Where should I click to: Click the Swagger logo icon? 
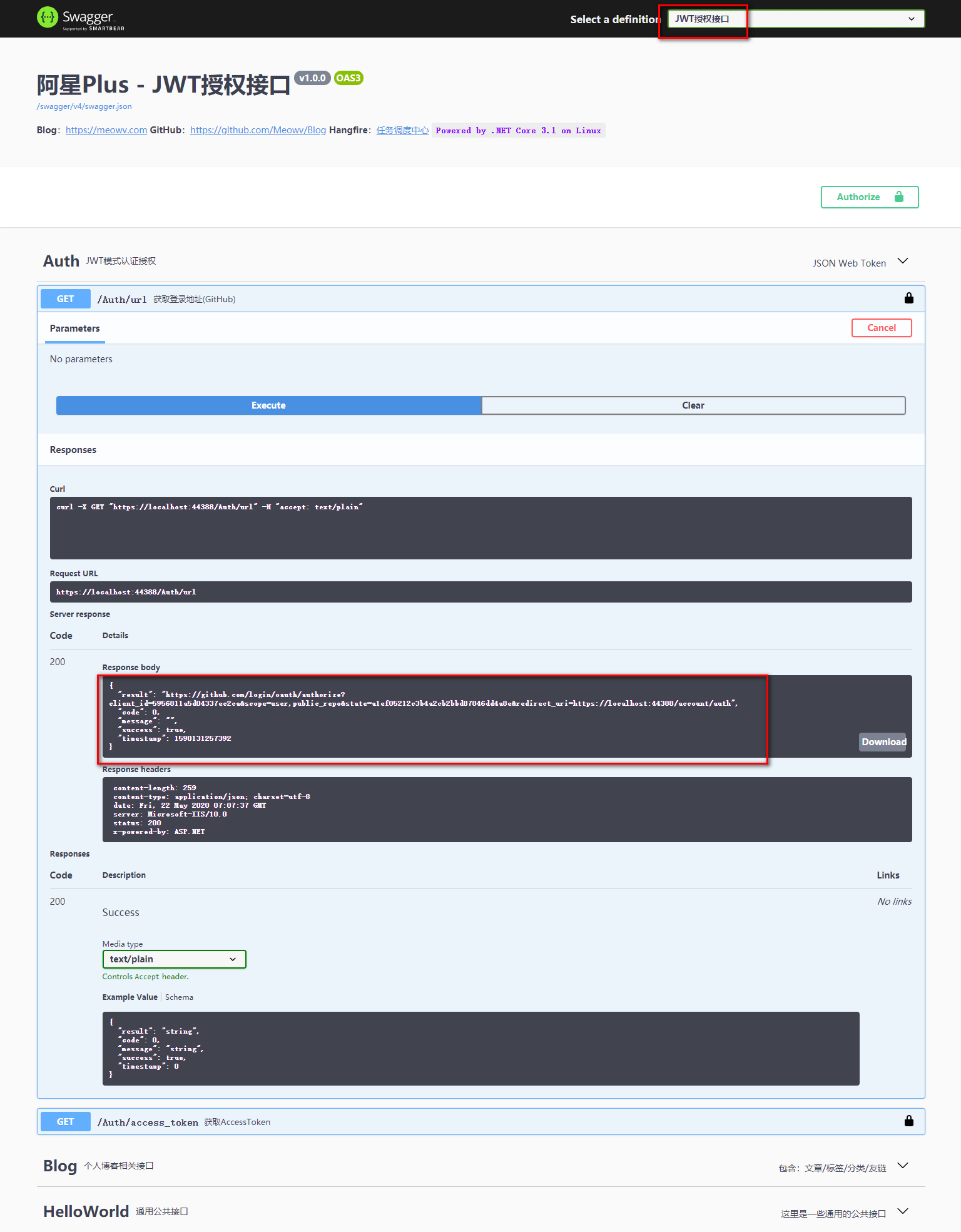[47, 18]
